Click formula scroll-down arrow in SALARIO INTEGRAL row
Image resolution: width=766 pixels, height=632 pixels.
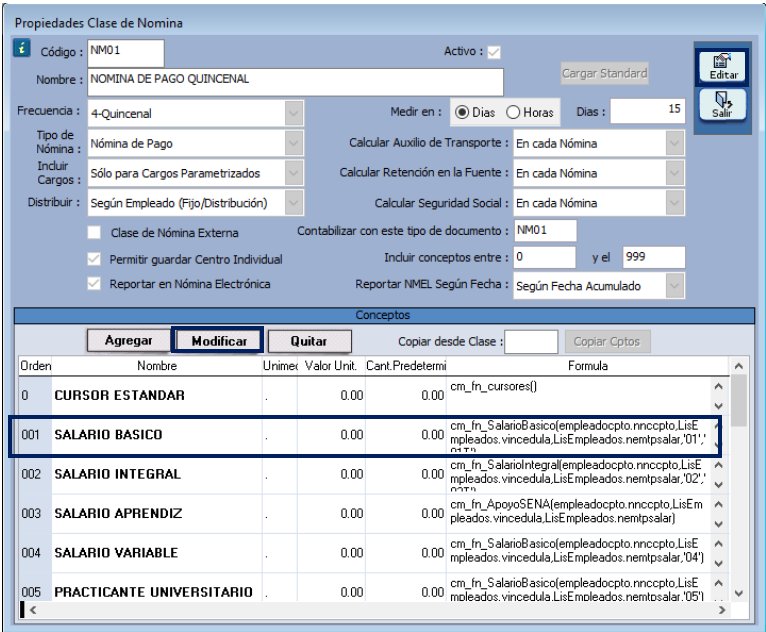tap(718, 485)
